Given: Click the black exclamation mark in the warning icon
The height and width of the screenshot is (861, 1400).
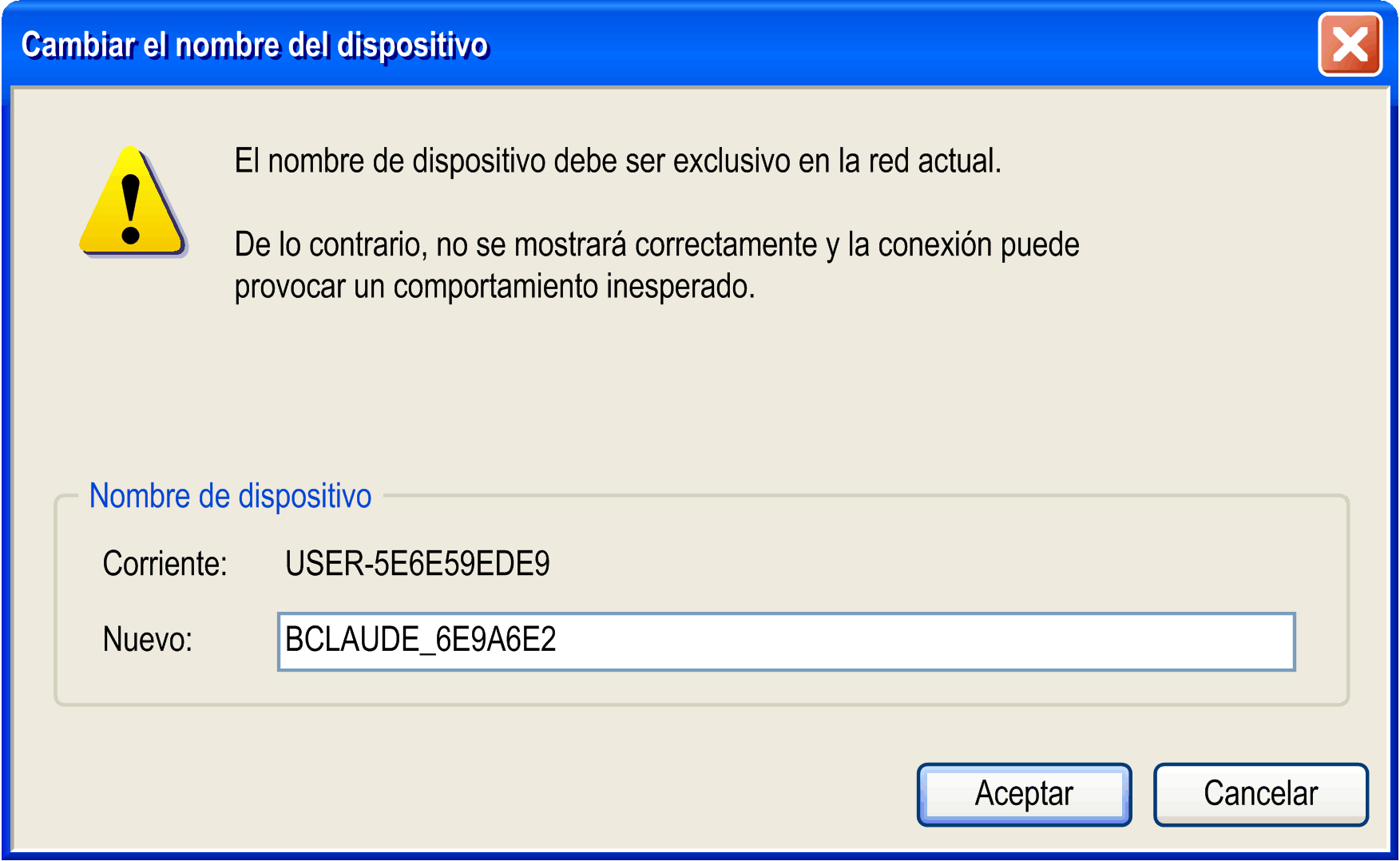Looking at the screenshot, I should pos(130,209).
